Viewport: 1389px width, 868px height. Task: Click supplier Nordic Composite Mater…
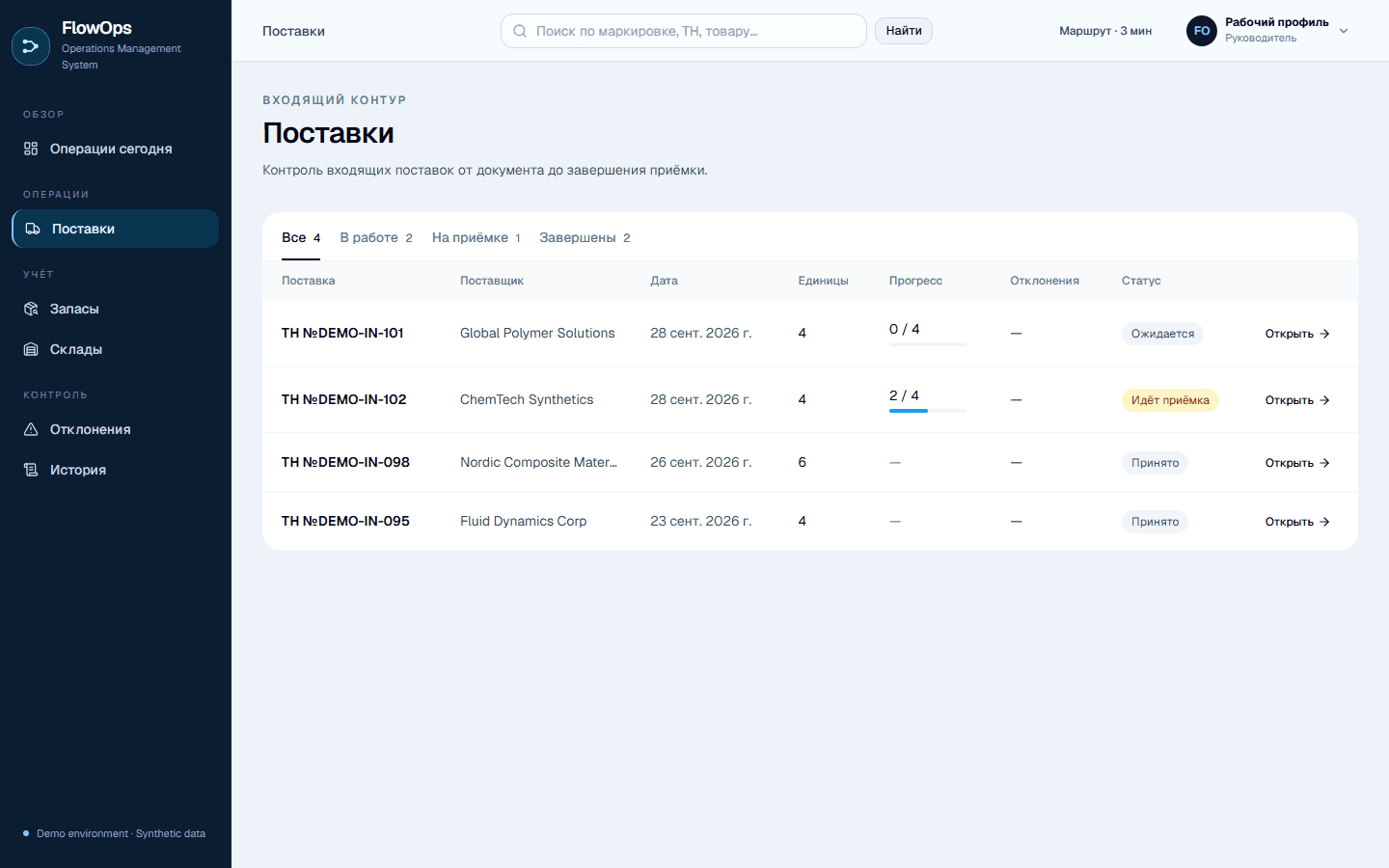(538, 462)
